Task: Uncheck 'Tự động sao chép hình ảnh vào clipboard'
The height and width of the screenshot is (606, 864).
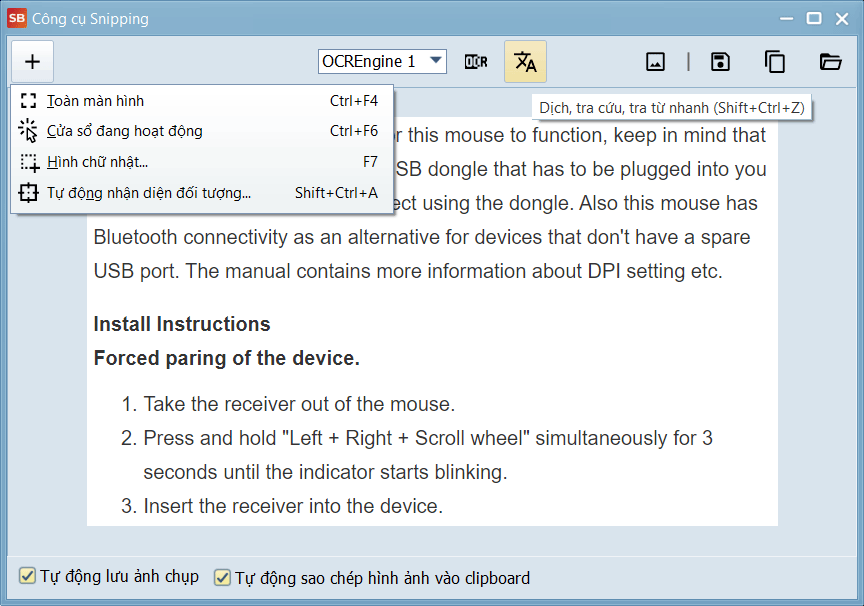Action: [x=223, y=578]
